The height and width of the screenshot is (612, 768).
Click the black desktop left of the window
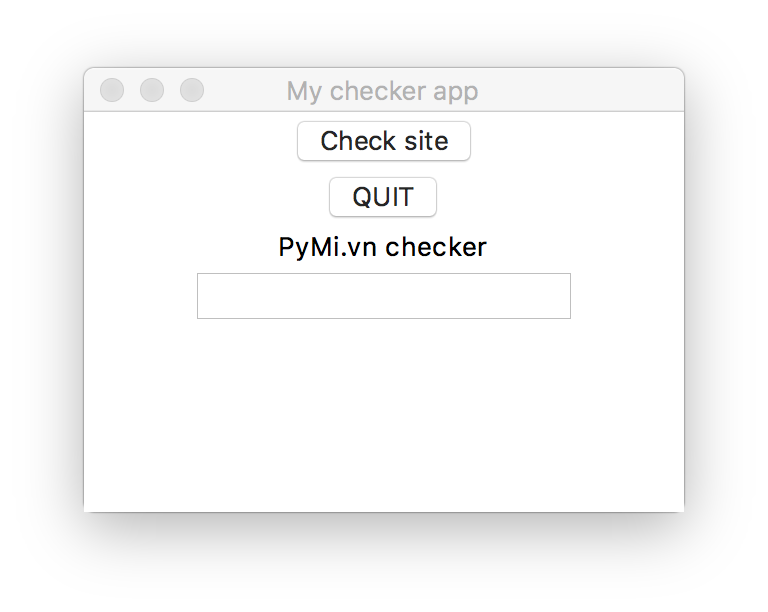click(40, 300)
